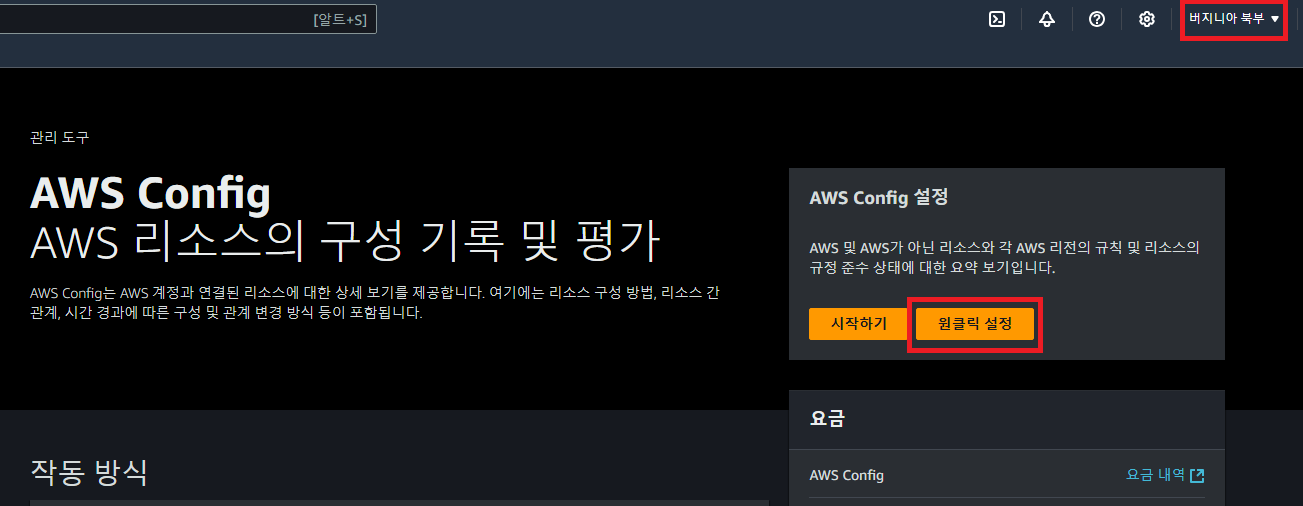Click the external link icon beside 요금 내역
1303x506 pixels.
[x=1197, y=475]
